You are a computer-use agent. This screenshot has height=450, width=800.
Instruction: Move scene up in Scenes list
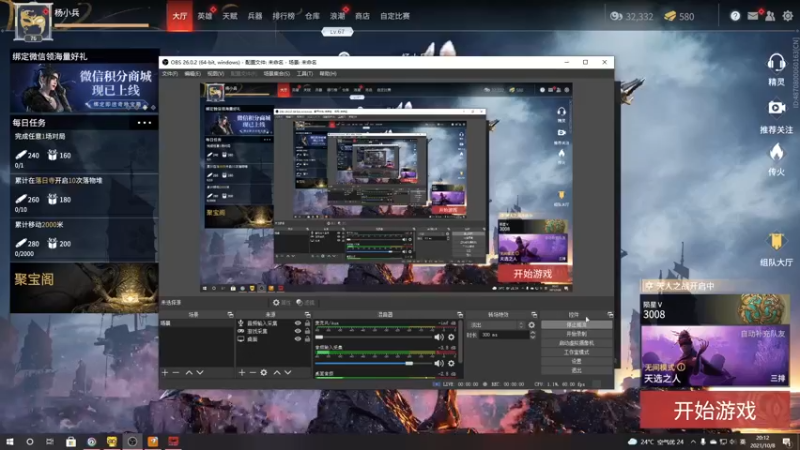click(189, 373)
